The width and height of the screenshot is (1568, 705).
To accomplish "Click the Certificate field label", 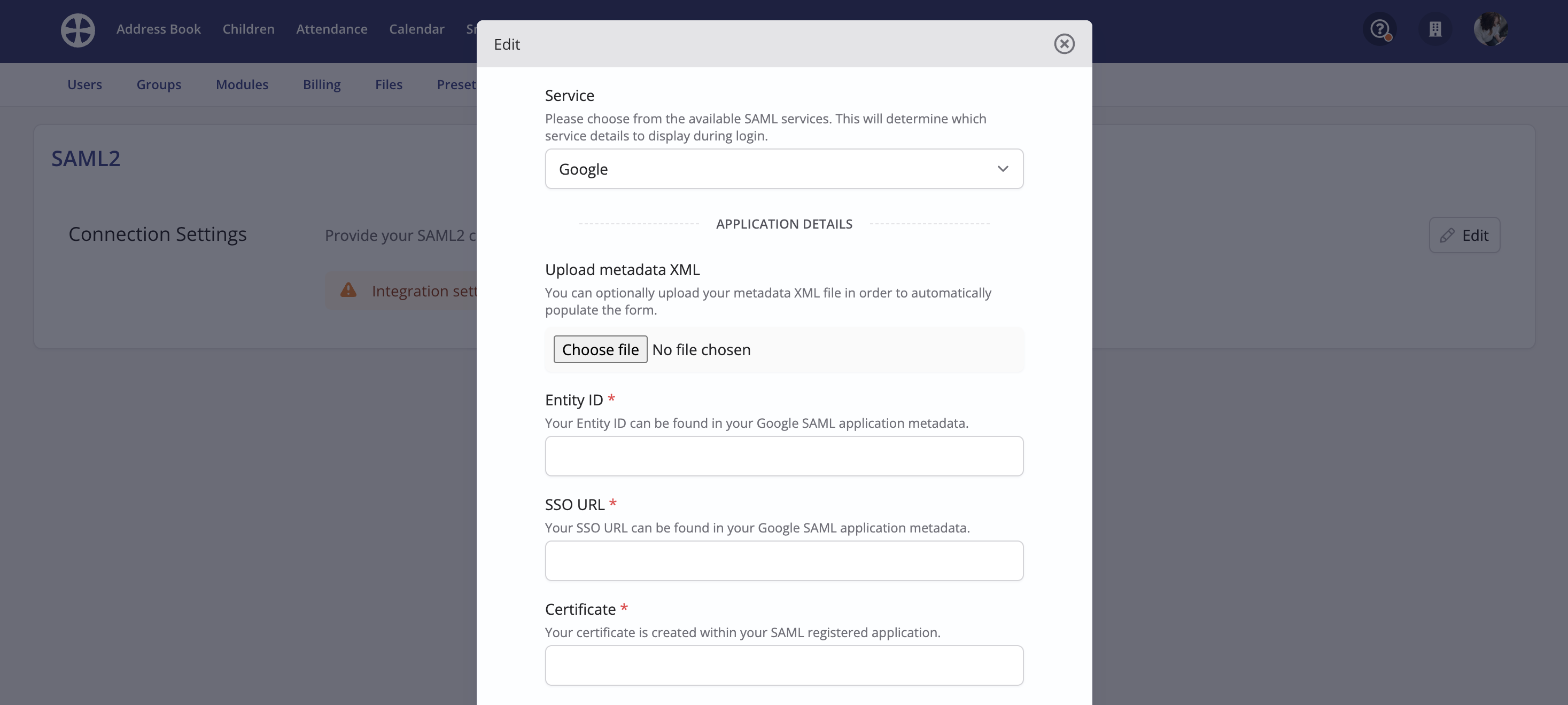I will (x=580, y=609).
